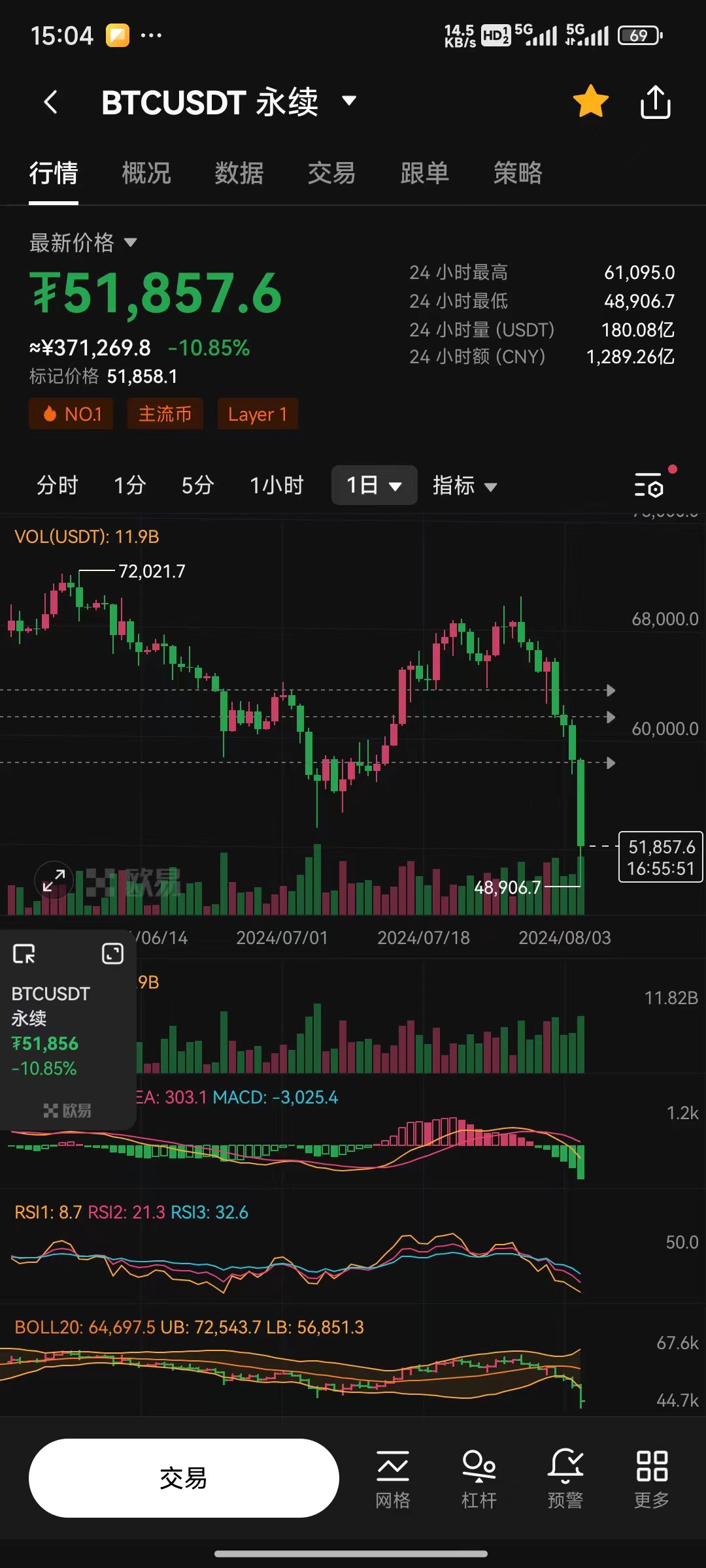Tap the 48,906.7 low price marker on chart
Viewport: 706px width, 1568px height.
coord(507,887)
